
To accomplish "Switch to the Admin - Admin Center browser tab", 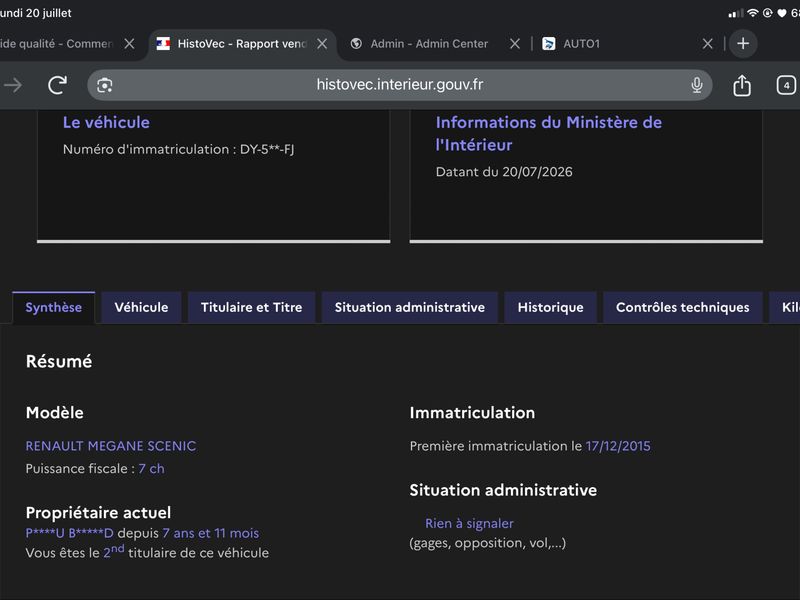I will (x=429, y=44).
